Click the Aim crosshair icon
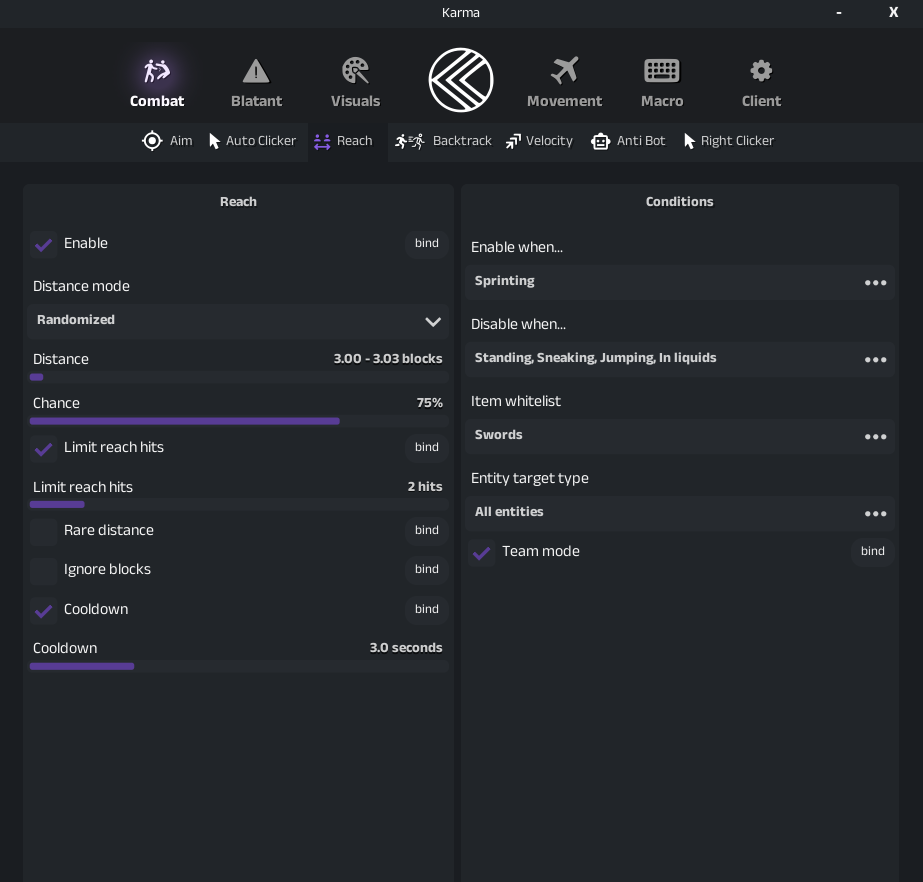Screen dimensions: 923x882 152,141
